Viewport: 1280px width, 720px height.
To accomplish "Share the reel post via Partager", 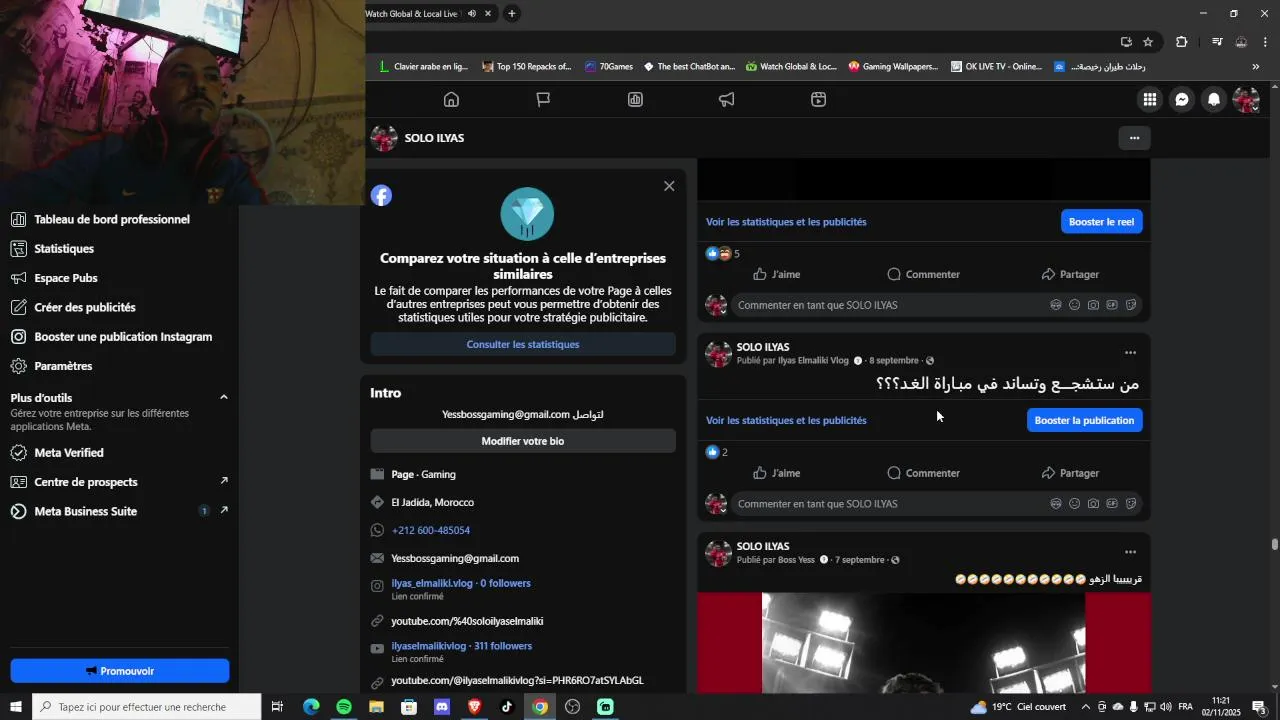I will coord(1070,274).
